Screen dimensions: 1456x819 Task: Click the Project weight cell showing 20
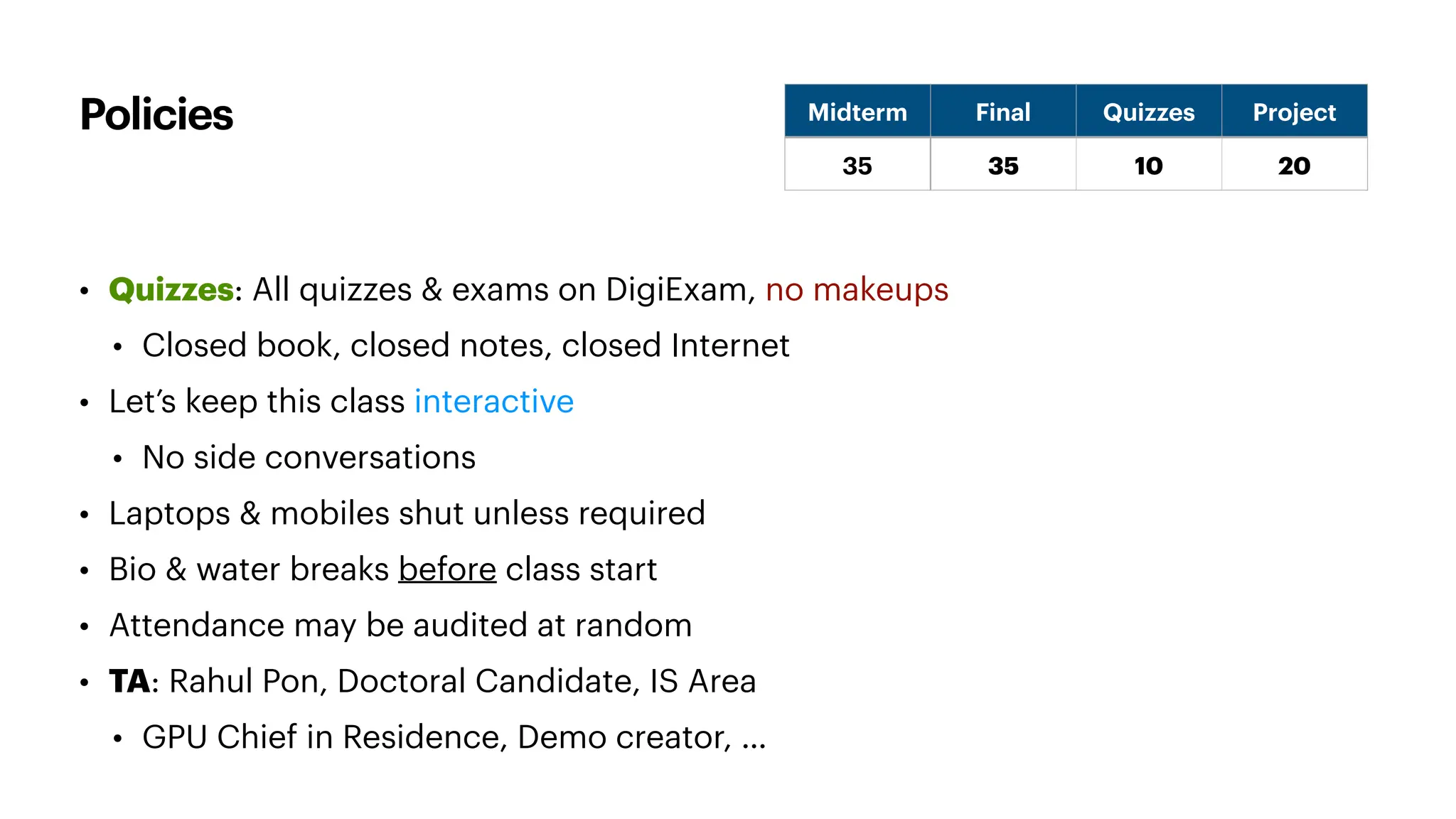coord(1295,165)
